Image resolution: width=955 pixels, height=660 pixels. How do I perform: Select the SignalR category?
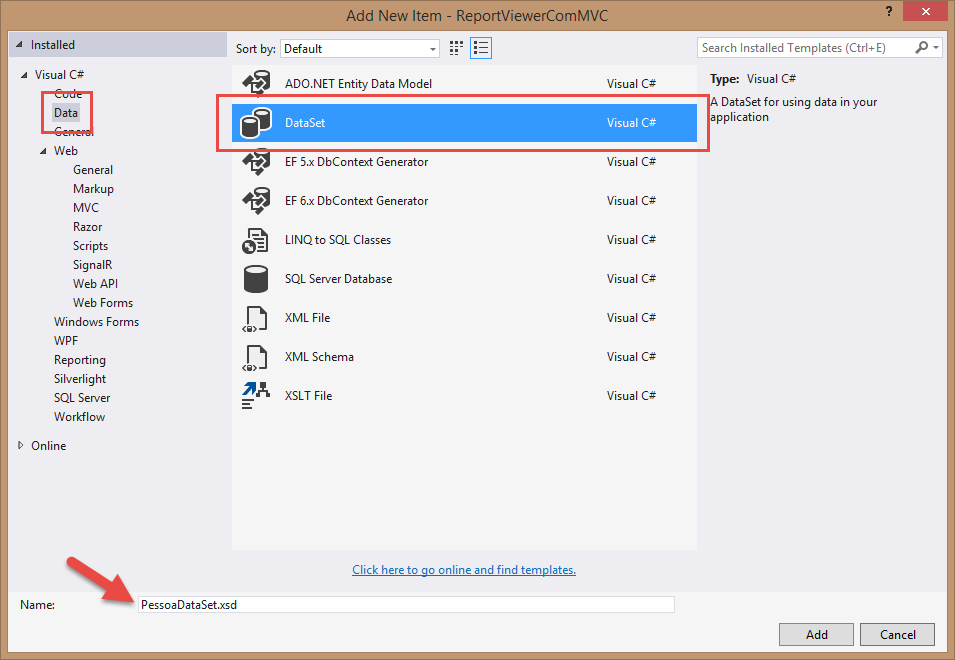pos(92,265)
